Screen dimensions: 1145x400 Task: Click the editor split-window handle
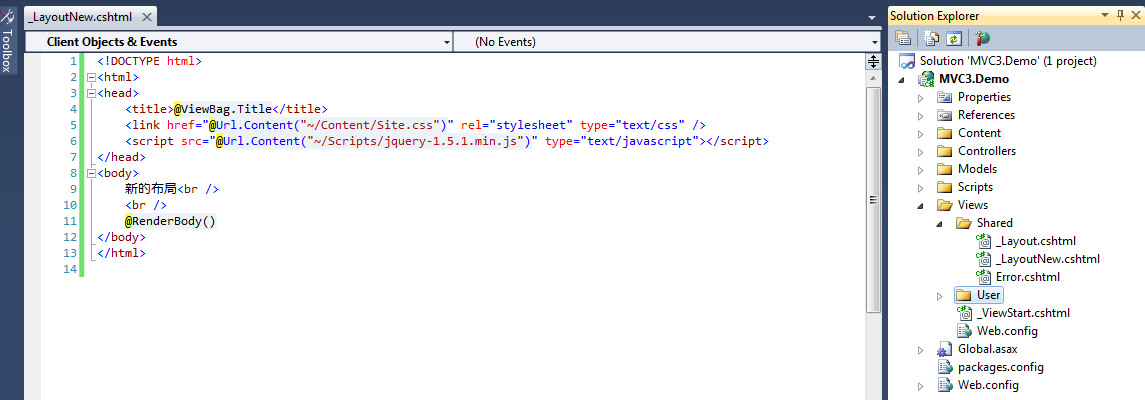pyautogui.click(x=872, y=61)
